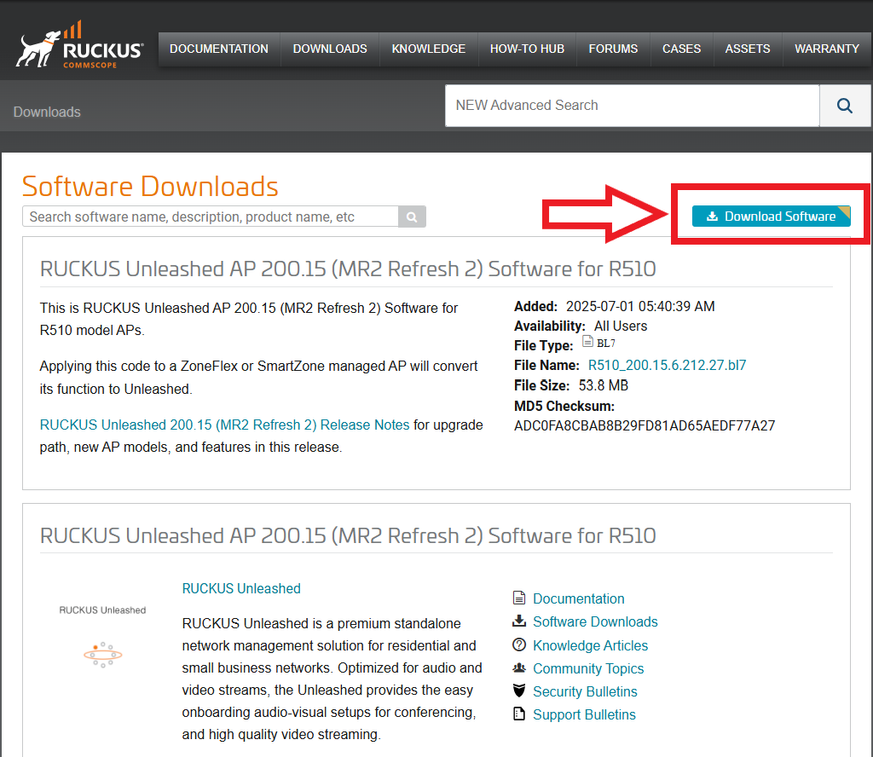Click the Security Bulletins shield icon
This screenshot has height=757, width=873.
[x=519, y=691]
